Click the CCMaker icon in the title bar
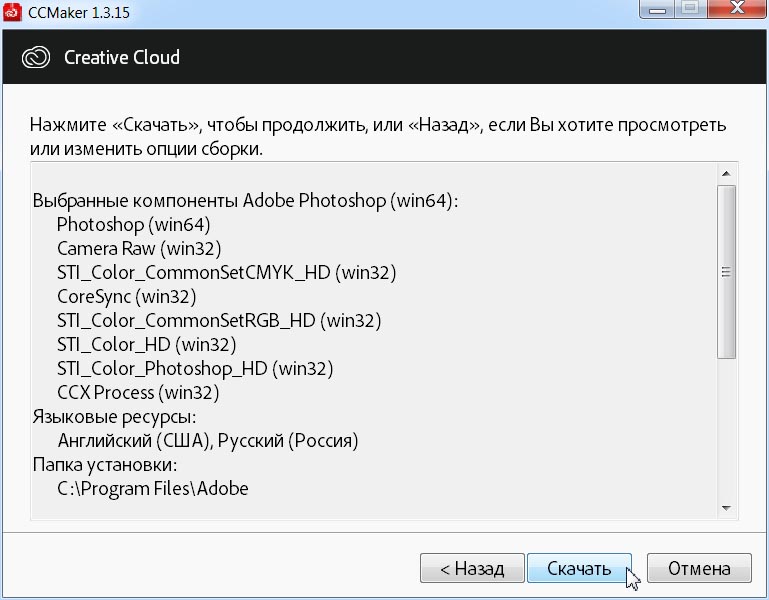This screenshot has width=769, height=600. [x=13, y=14]
